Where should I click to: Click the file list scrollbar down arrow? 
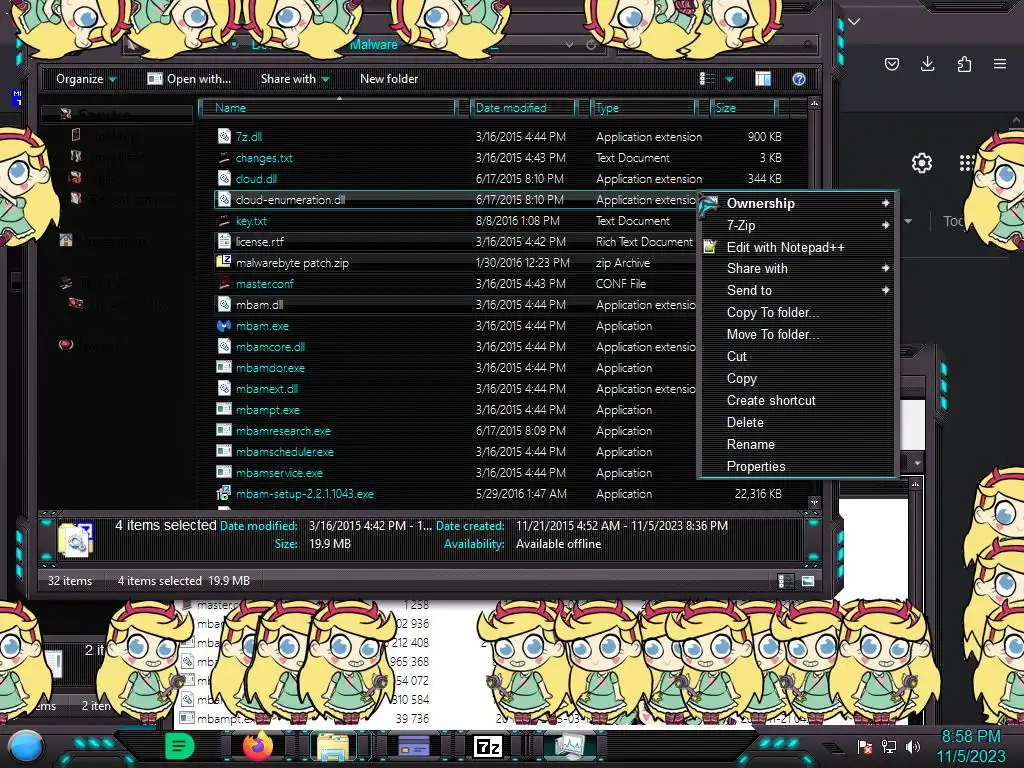click(x=814, y=502)
